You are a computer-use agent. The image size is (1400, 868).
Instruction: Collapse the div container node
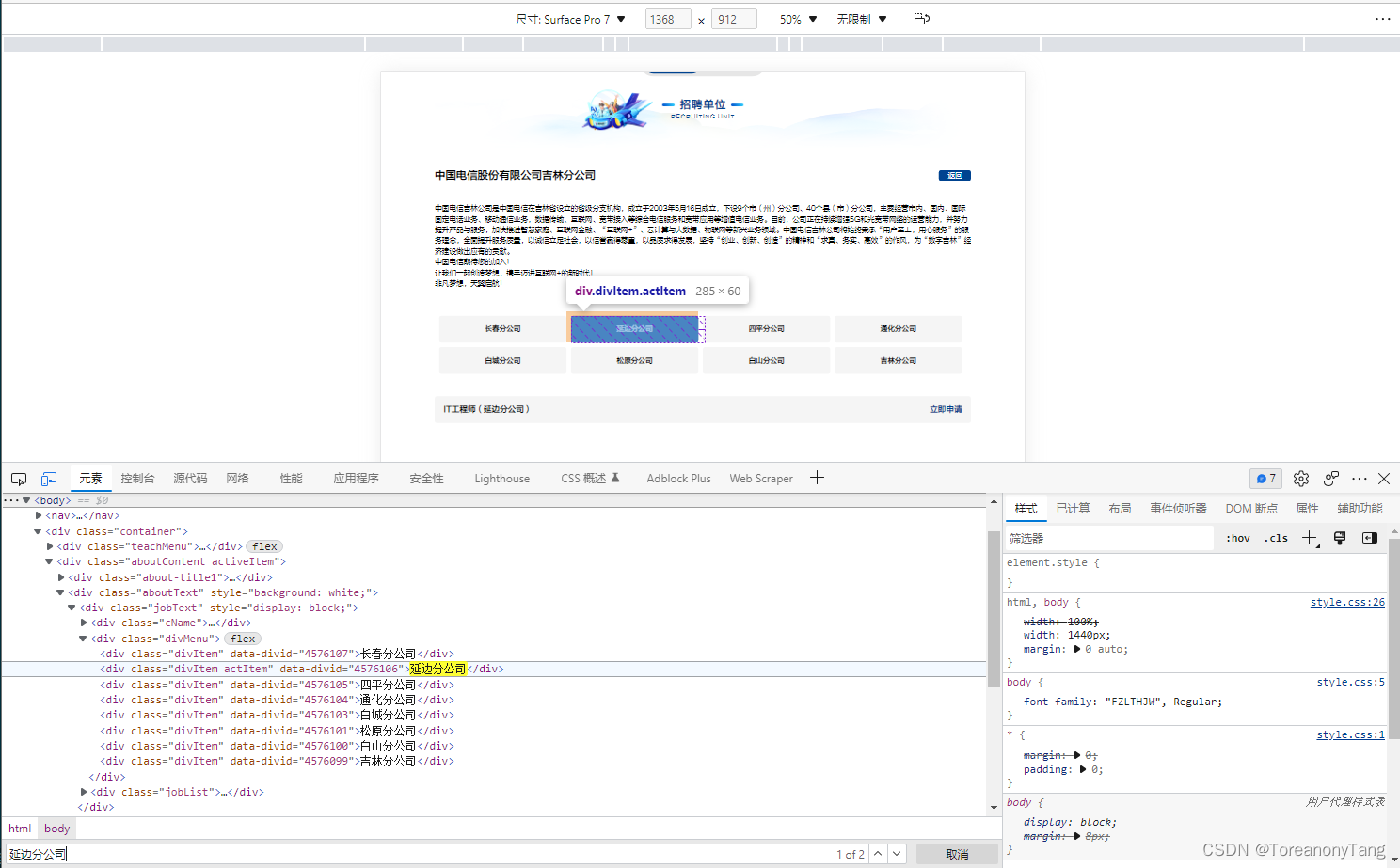click(x=38, y=531)
